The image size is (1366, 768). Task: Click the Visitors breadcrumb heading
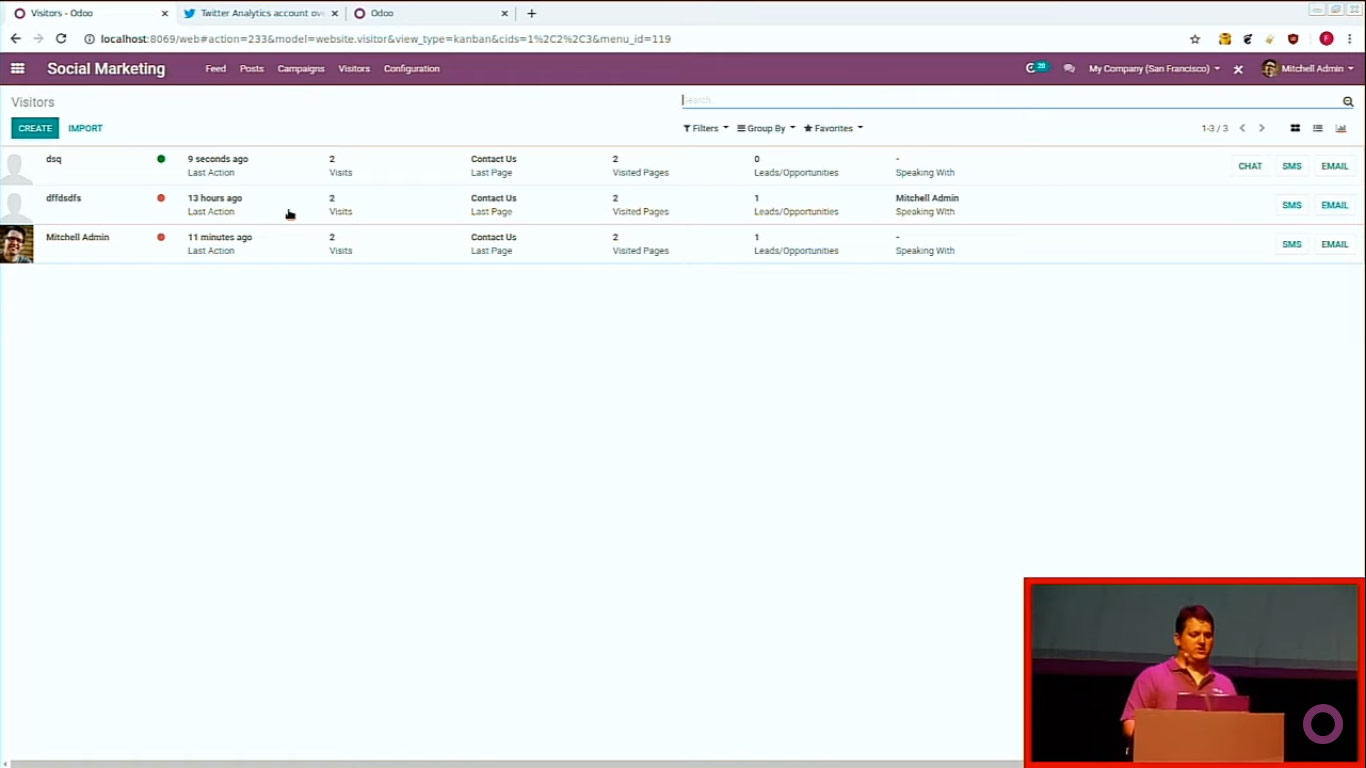click(33, 102)
